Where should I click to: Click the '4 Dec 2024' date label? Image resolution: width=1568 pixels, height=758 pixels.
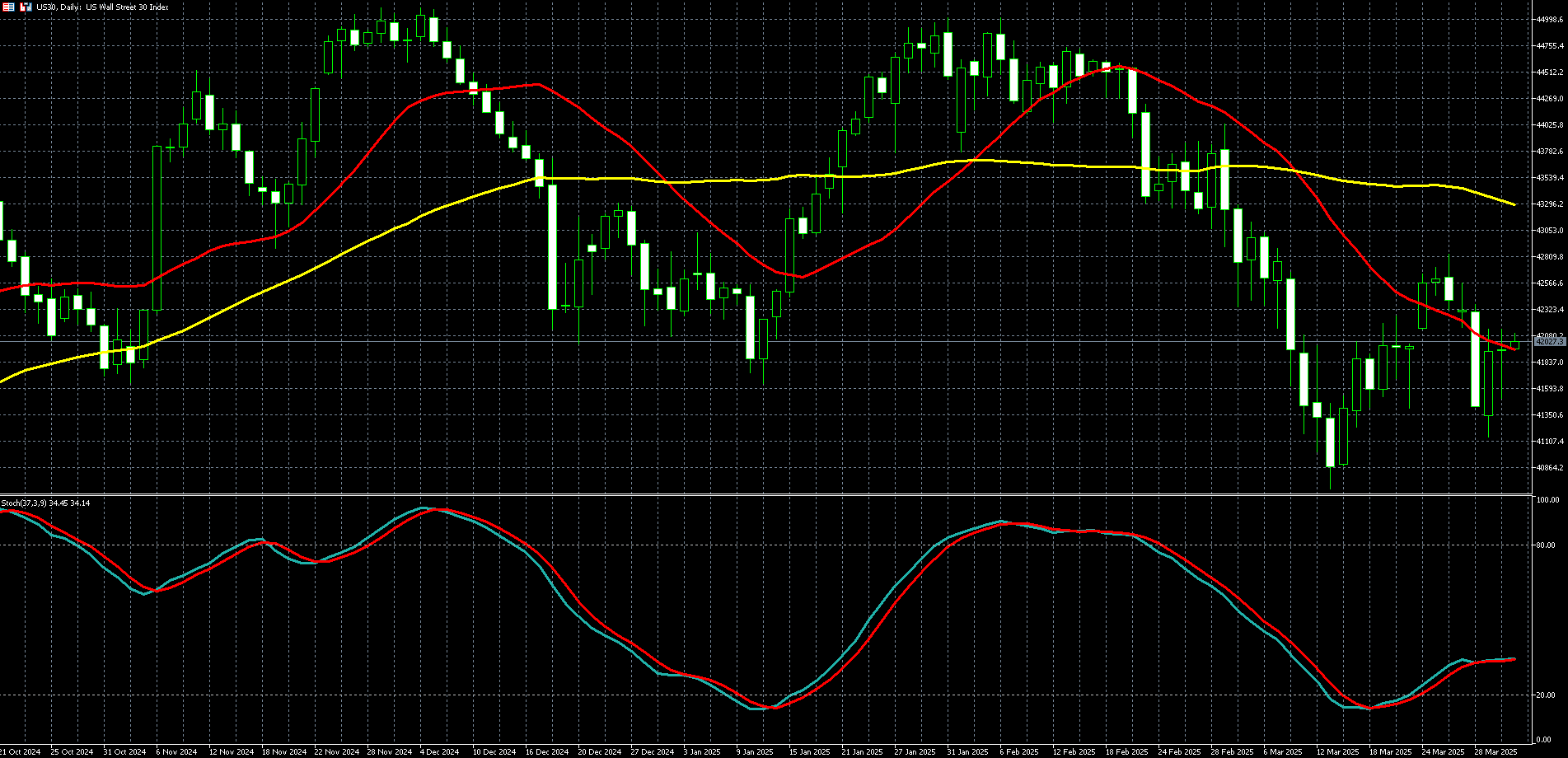click(x=439, y=752)
